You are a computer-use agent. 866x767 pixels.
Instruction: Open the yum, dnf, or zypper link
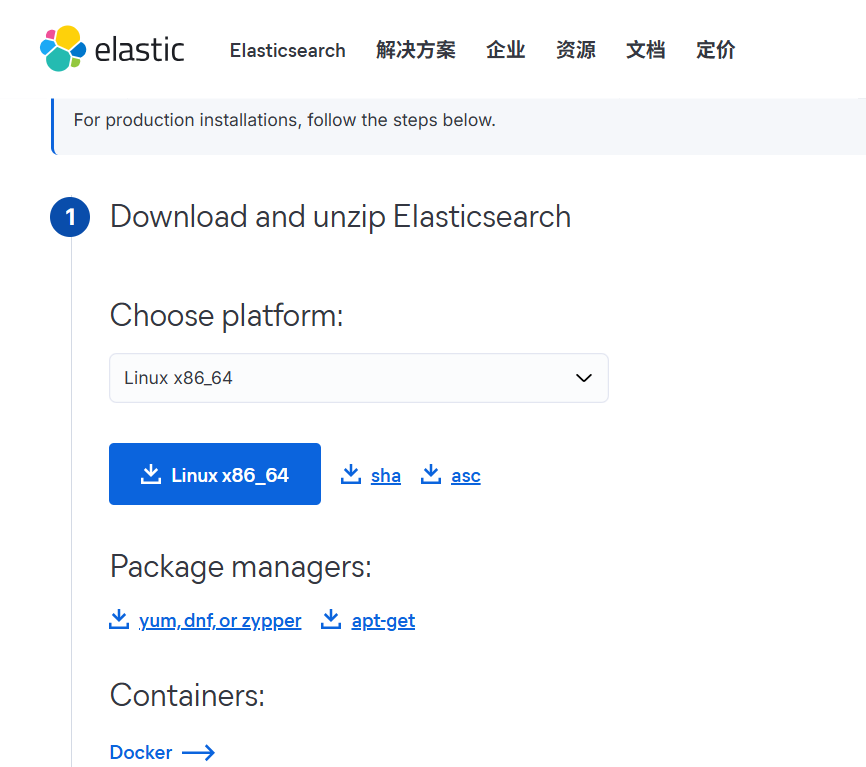pos(220,621)
